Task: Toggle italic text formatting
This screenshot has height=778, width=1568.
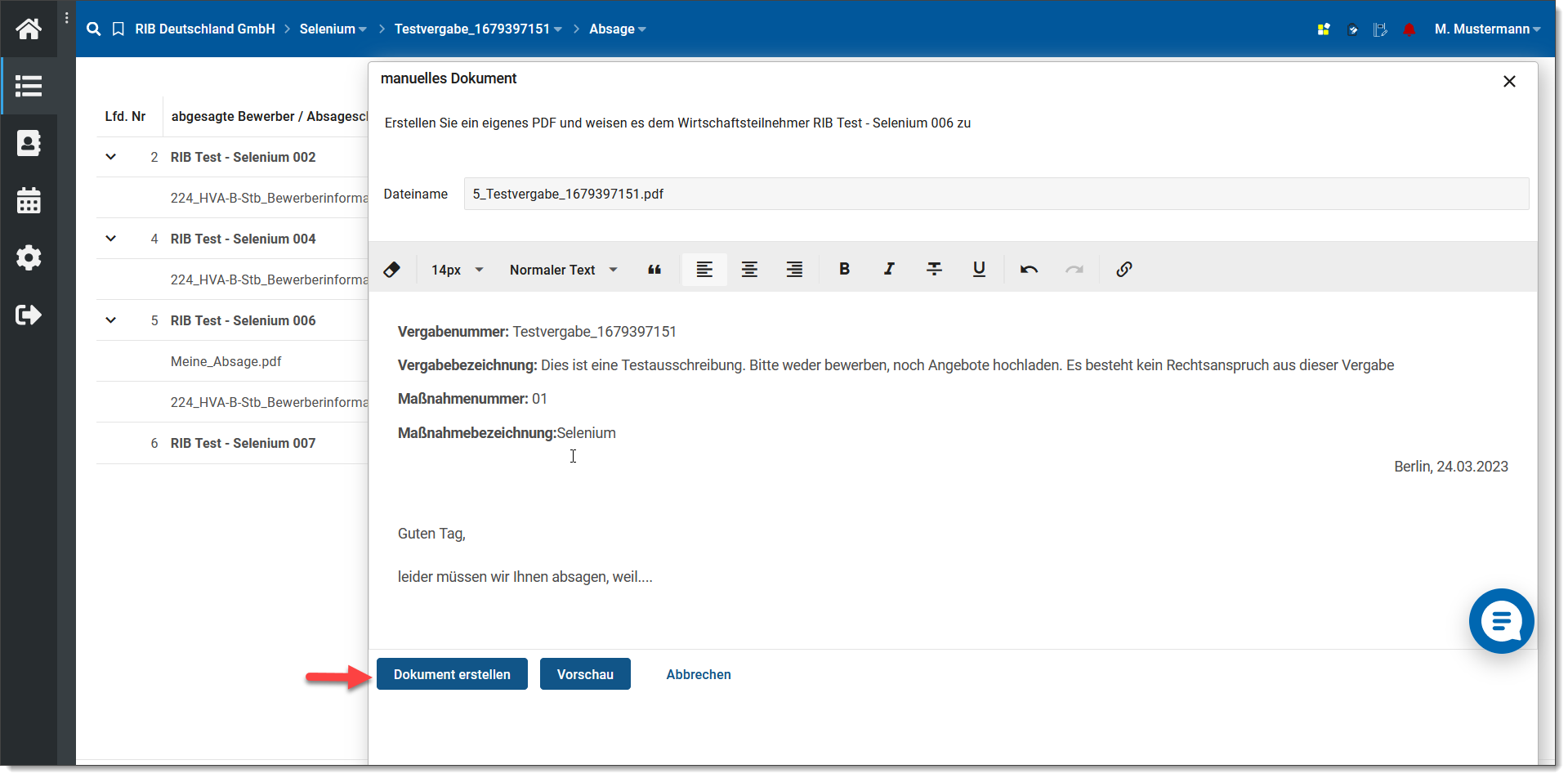Action: (x=889, y=269)
